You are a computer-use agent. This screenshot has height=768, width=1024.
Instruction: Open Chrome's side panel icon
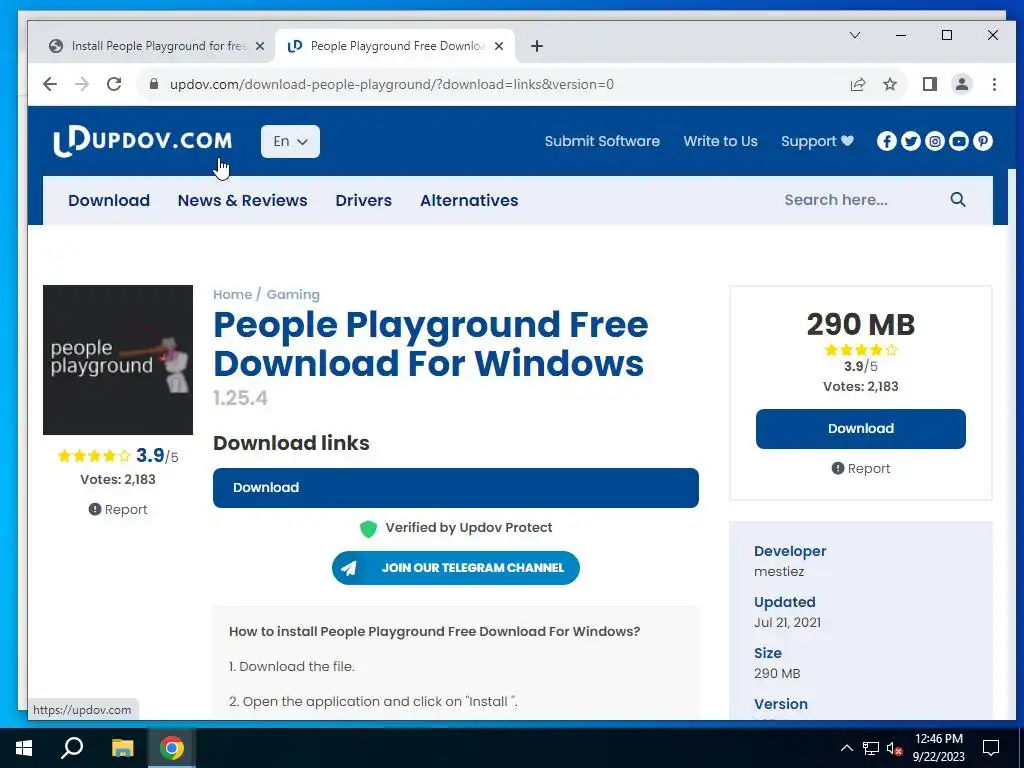pyautogui.click(x=929, y=84)
